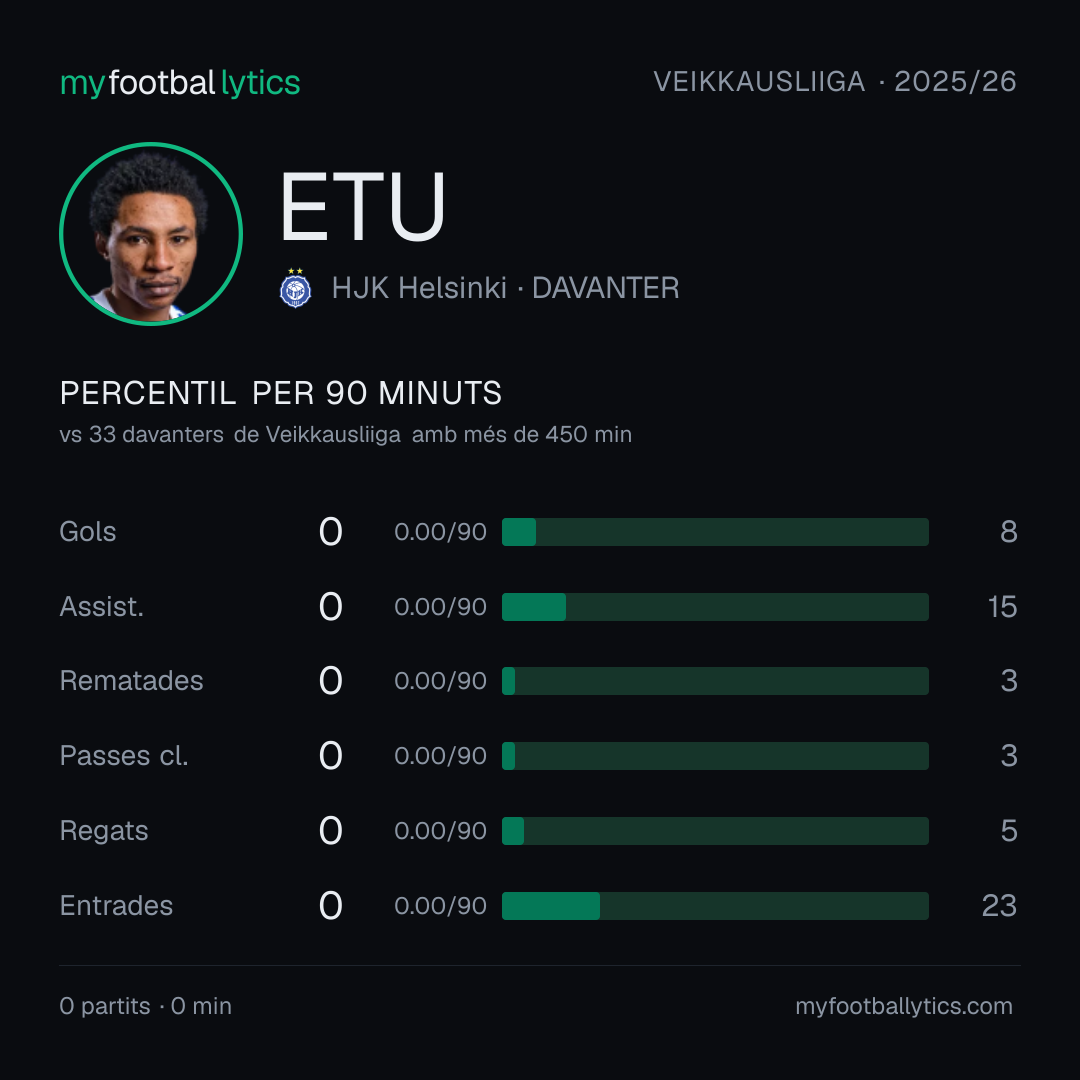The width and height of the screenshot is (1080, 1080).
Task: Select the Rematades stat label
Action: (x=132, y=681)
